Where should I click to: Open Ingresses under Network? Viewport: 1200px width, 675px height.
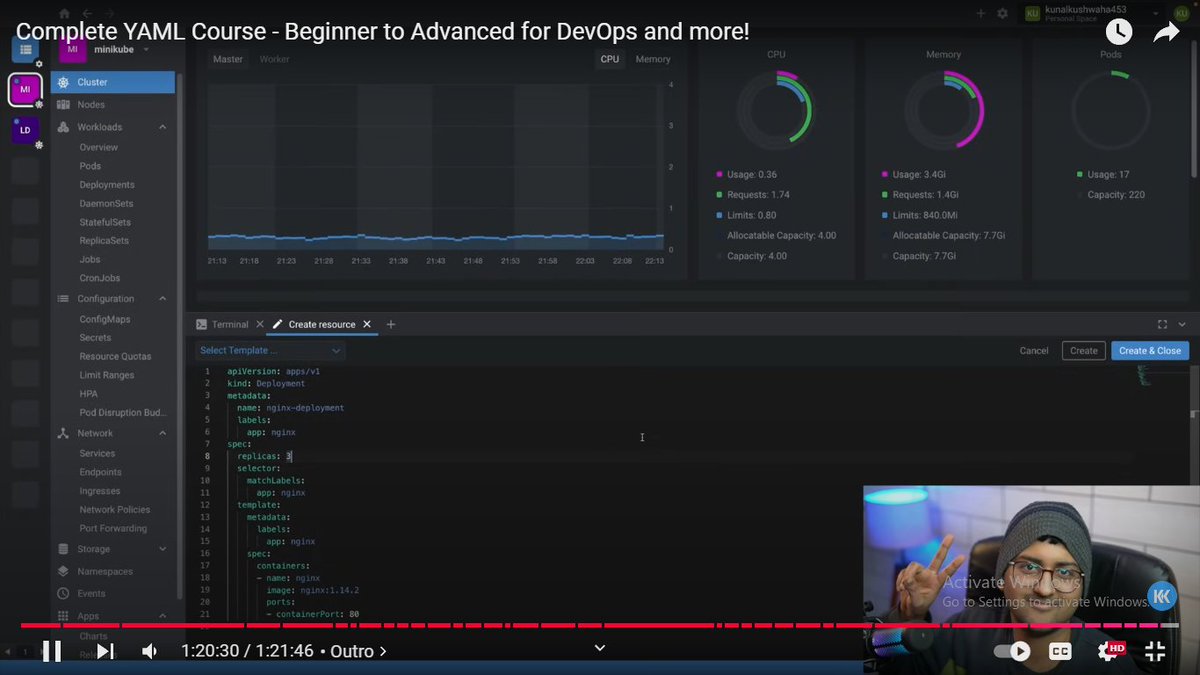point(100,491)
